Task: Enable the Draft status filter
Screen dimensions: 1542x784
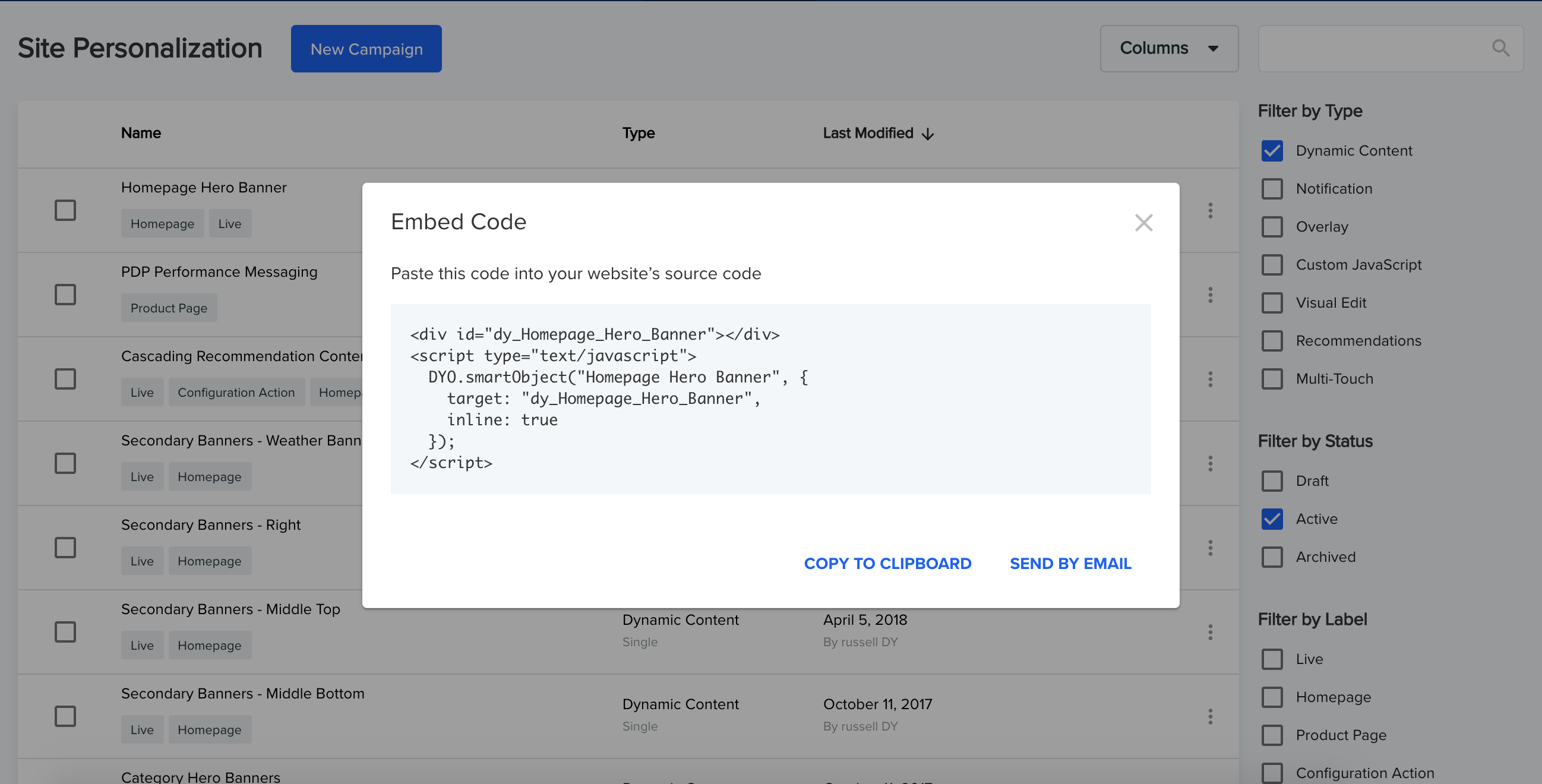Action: [x=1272, y=480]
